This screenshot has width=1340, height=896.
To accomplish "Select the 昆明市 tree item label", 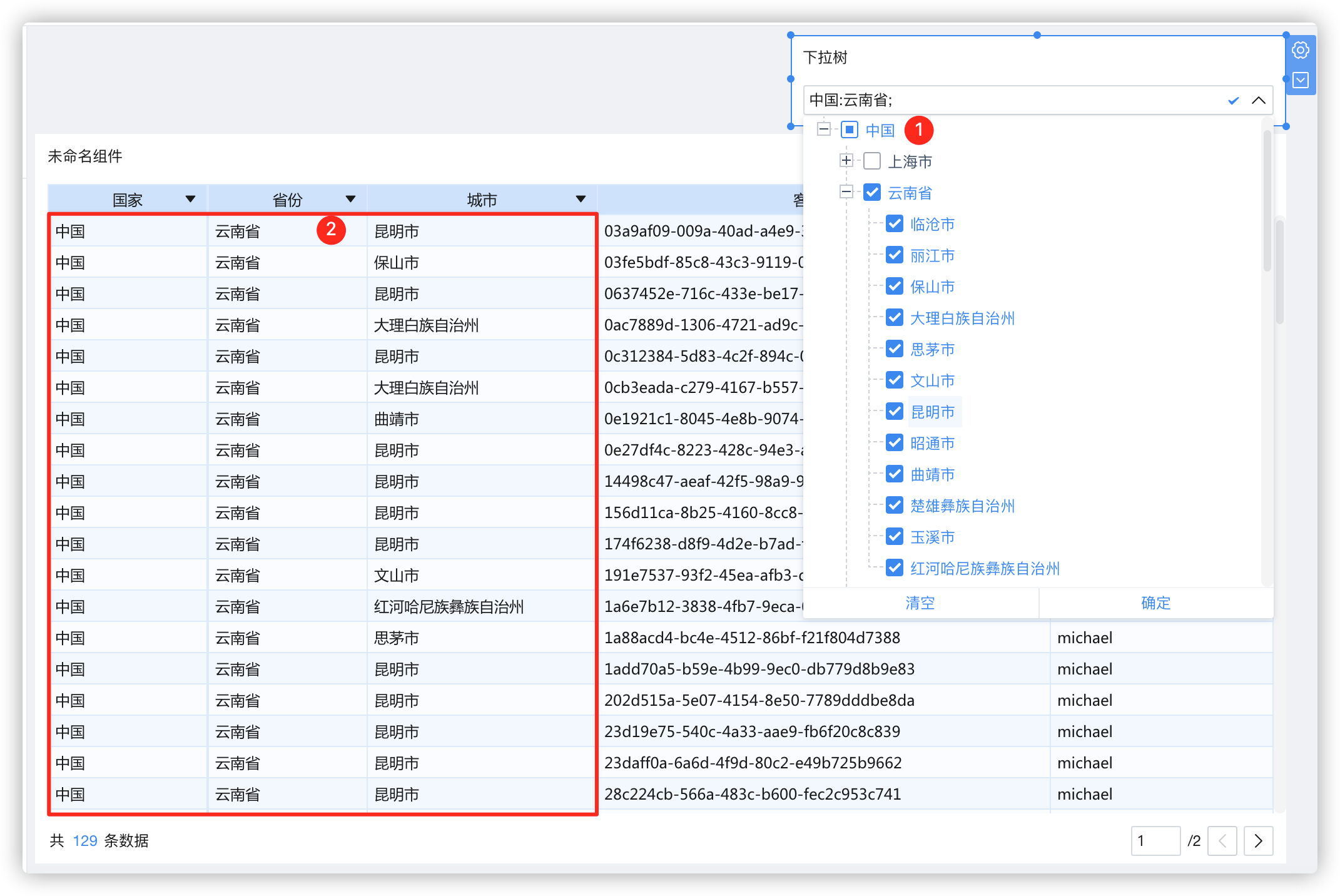I will [x=932, y=412].
